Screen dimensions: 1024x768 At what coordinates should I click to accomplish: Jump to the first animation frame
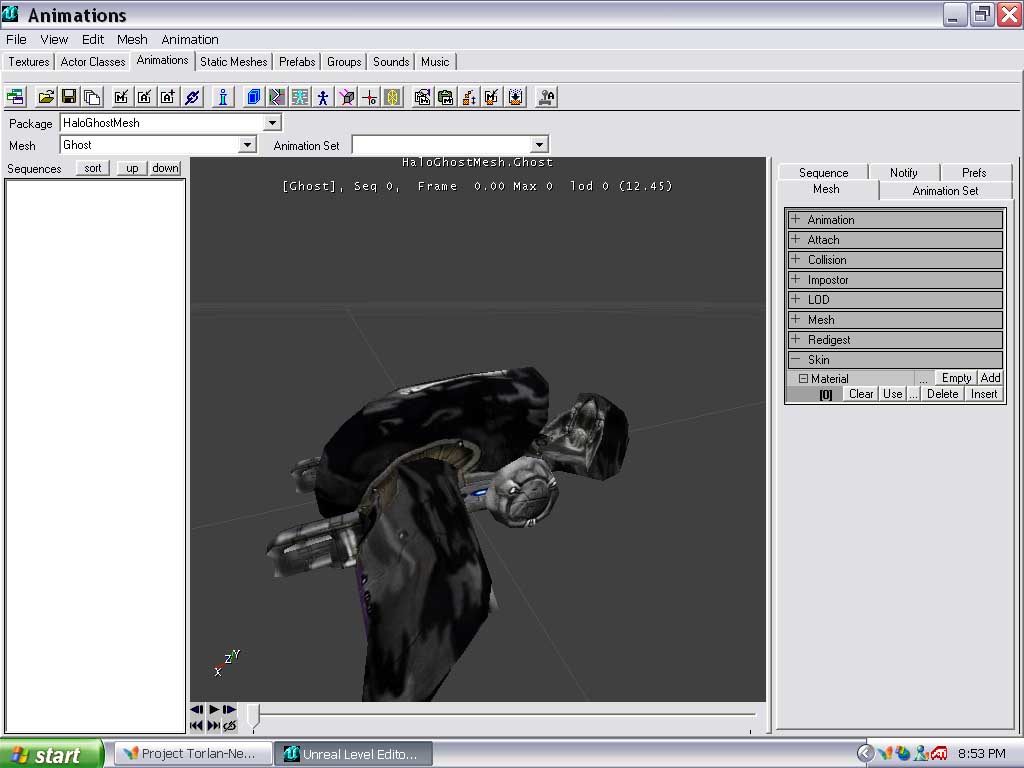[x=197, y=725]
